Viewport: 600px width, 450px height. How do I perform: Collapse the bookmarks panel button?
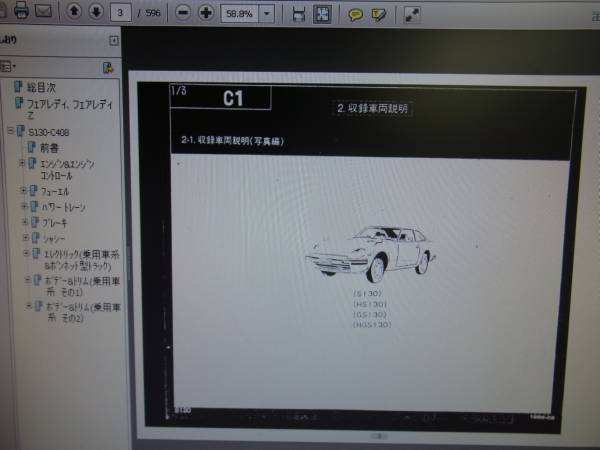(x=114, y=41)
